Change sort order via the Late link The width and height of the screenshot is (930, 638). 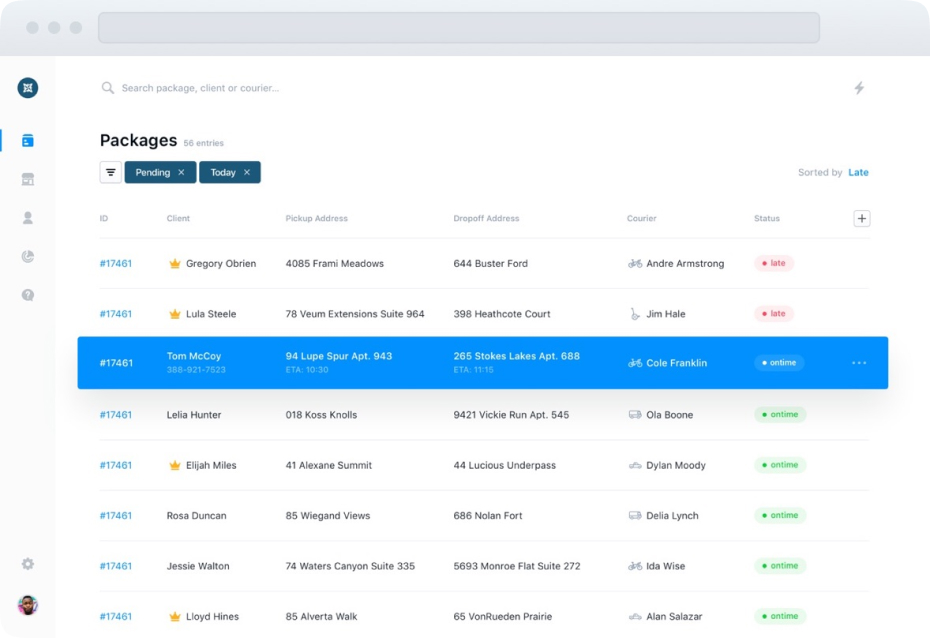(x=858, y=172)
